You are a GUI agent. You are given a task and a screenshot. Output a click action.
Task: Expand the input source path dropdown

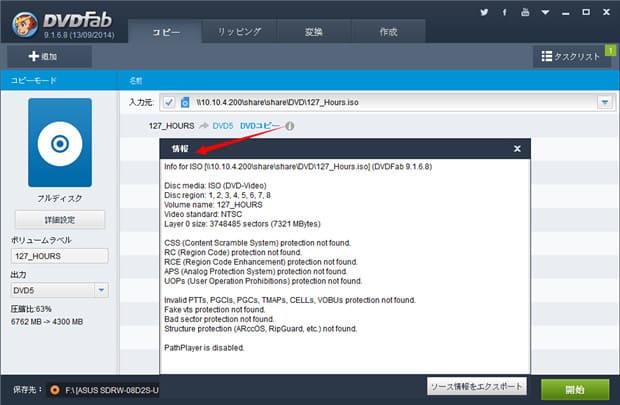pos(604,102)
